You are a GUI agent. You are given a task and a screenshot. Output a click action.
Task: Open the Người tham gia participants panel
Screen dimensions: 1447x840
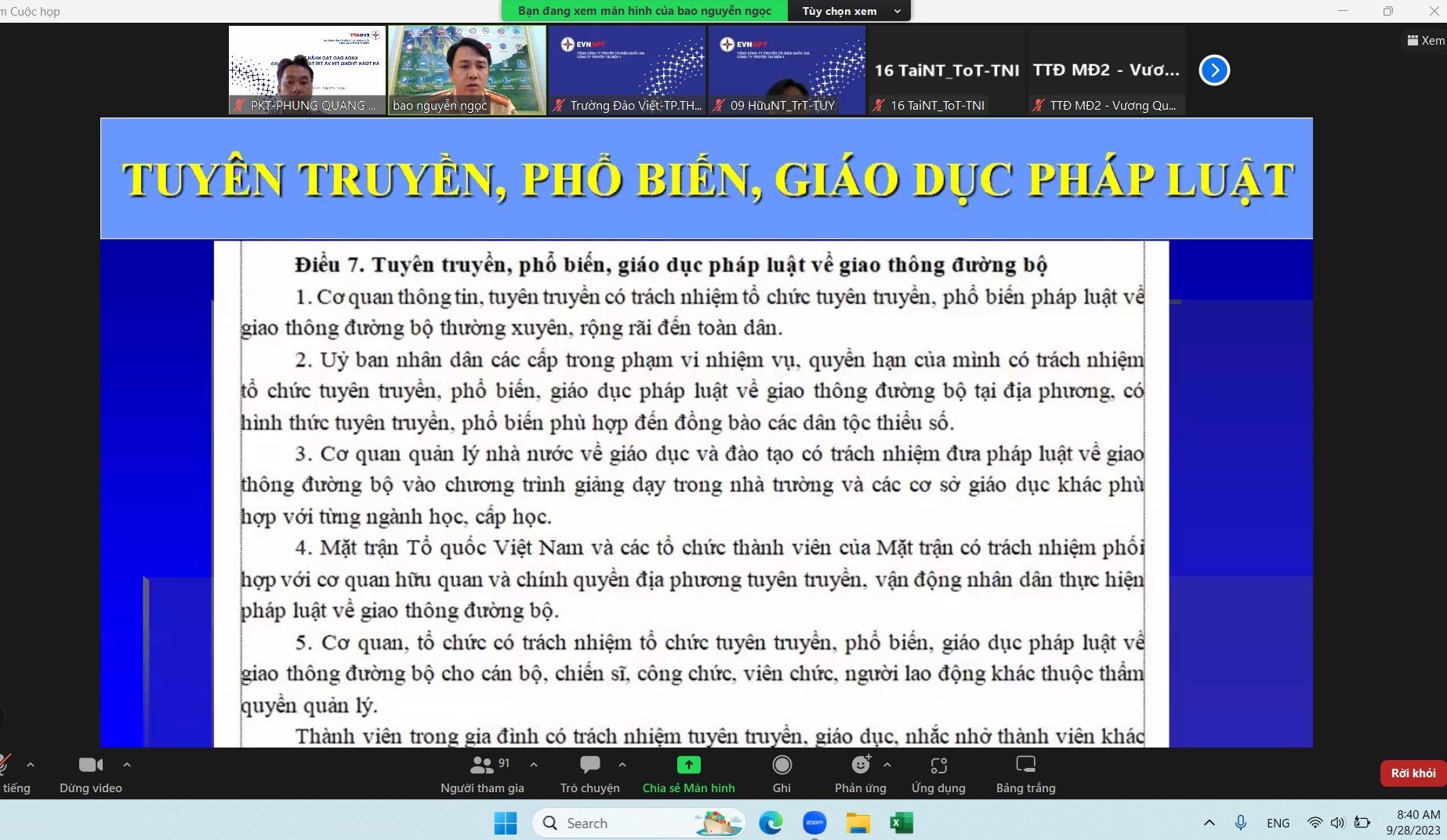[x=481, y=773]
